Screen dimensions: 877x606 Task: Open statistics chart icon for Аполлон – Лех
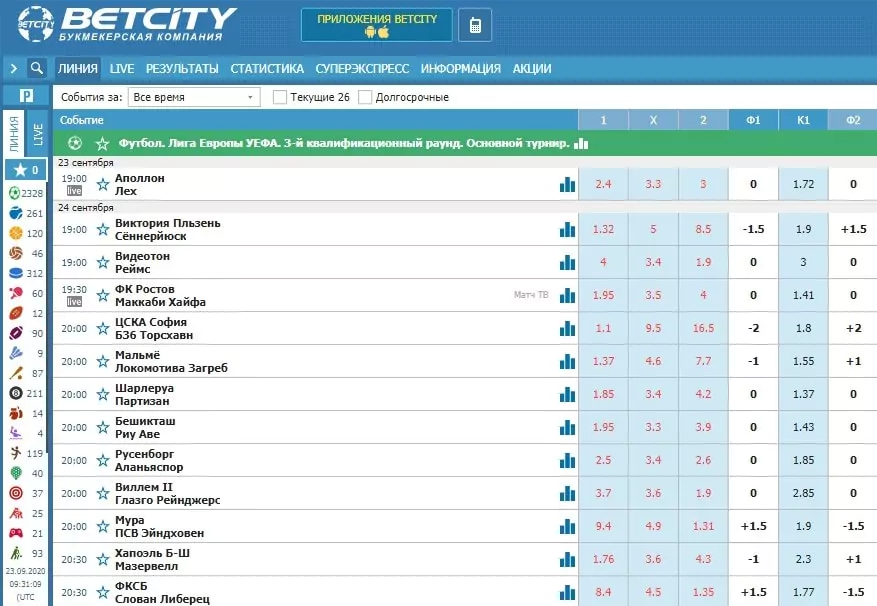567,184
